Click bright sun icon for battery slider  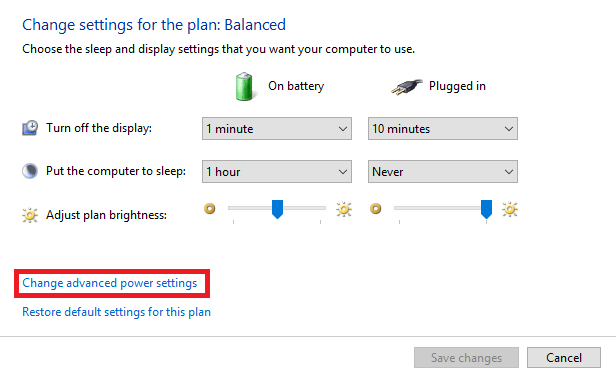(344, 209)
